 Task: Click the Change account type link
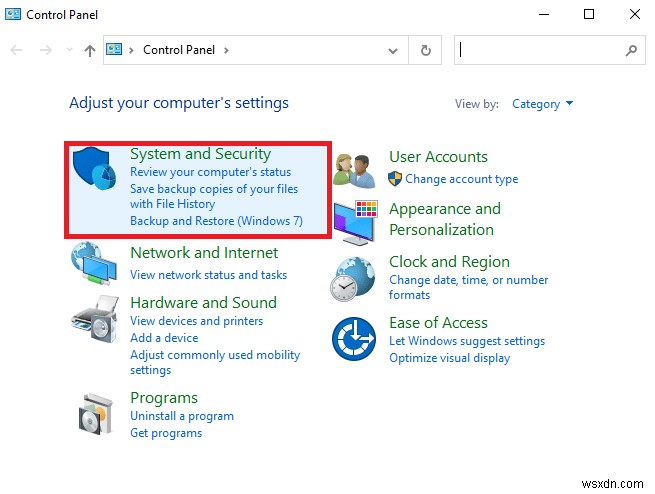point(461,179)
